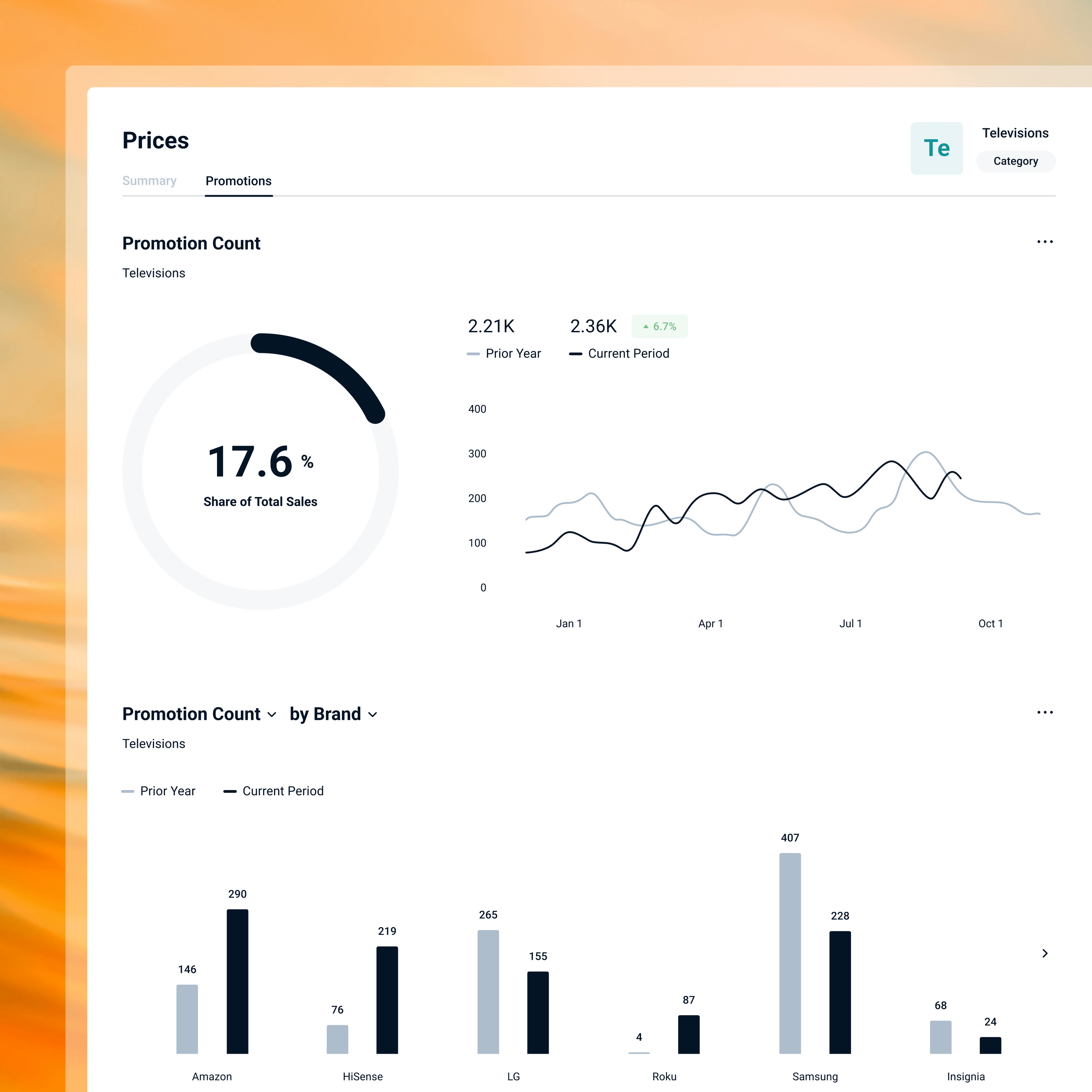Open Promotion Count card's three-dot menu
1092x1092 pixels.
(x=1045, y=242)
